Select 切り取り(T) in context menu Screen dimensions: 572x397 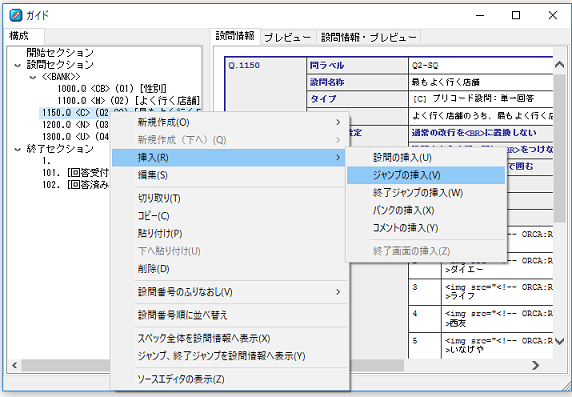click(230, 198)
